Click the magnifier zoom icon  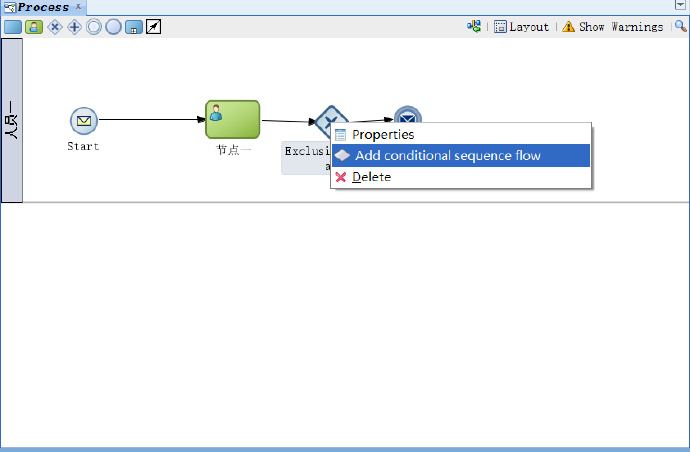point(681,26)
